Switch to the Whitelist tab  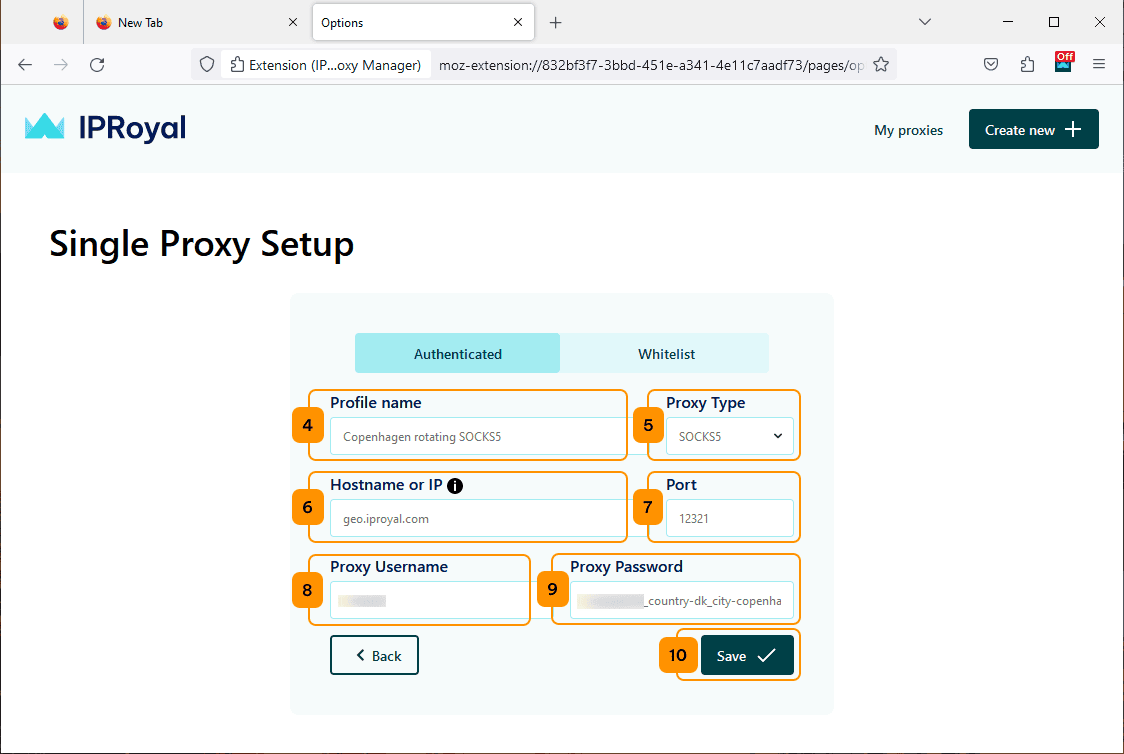pos(666,353)
